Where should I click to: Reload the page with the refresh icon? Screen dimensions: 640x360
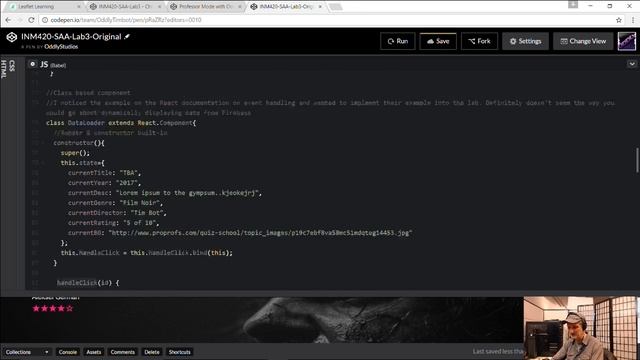[31, 20]
